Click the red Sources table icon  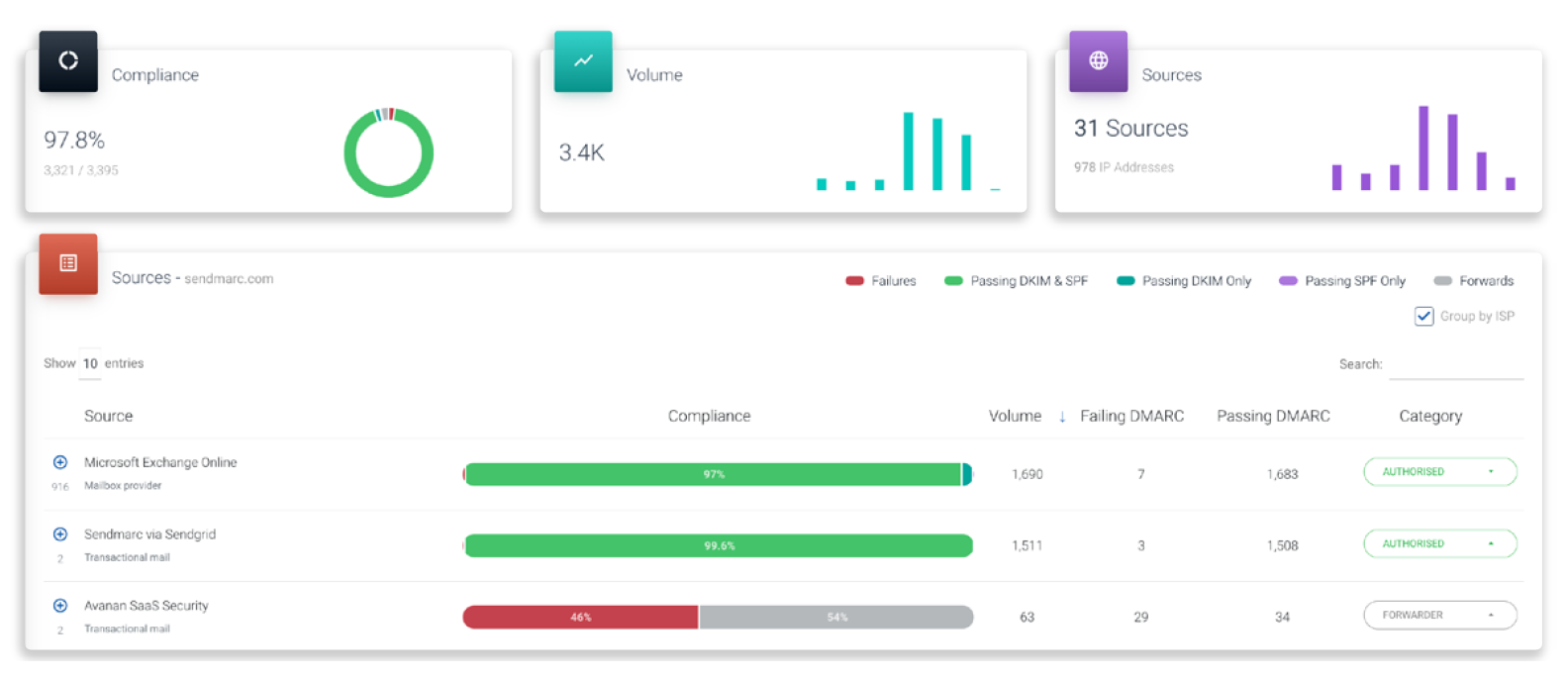click(67, 263)
